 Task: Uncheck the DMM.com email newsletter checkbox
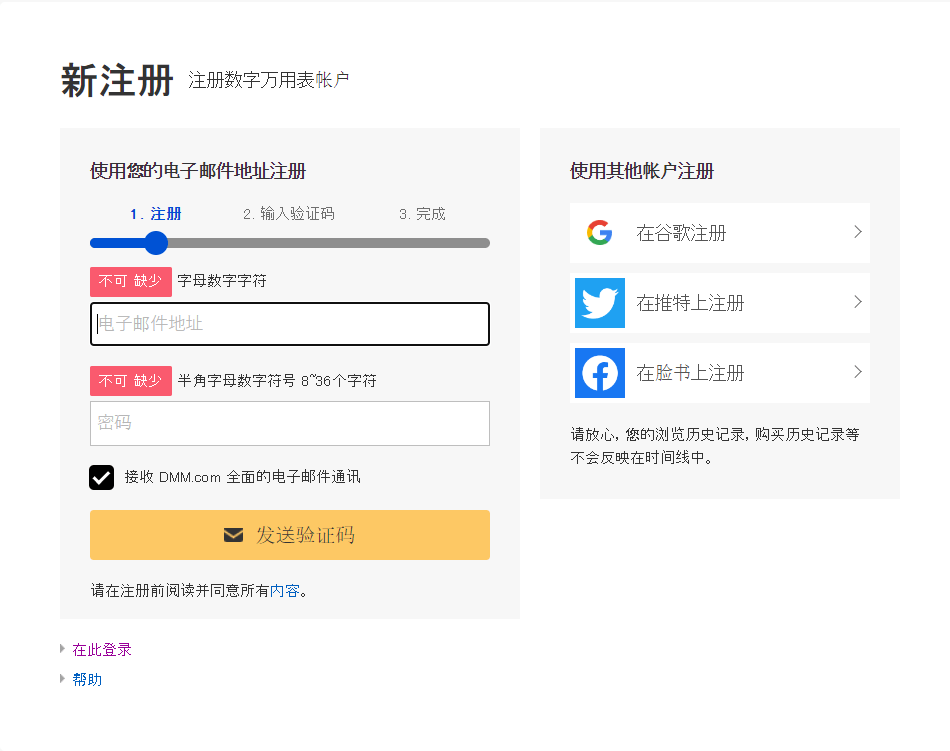pos(101,477)
